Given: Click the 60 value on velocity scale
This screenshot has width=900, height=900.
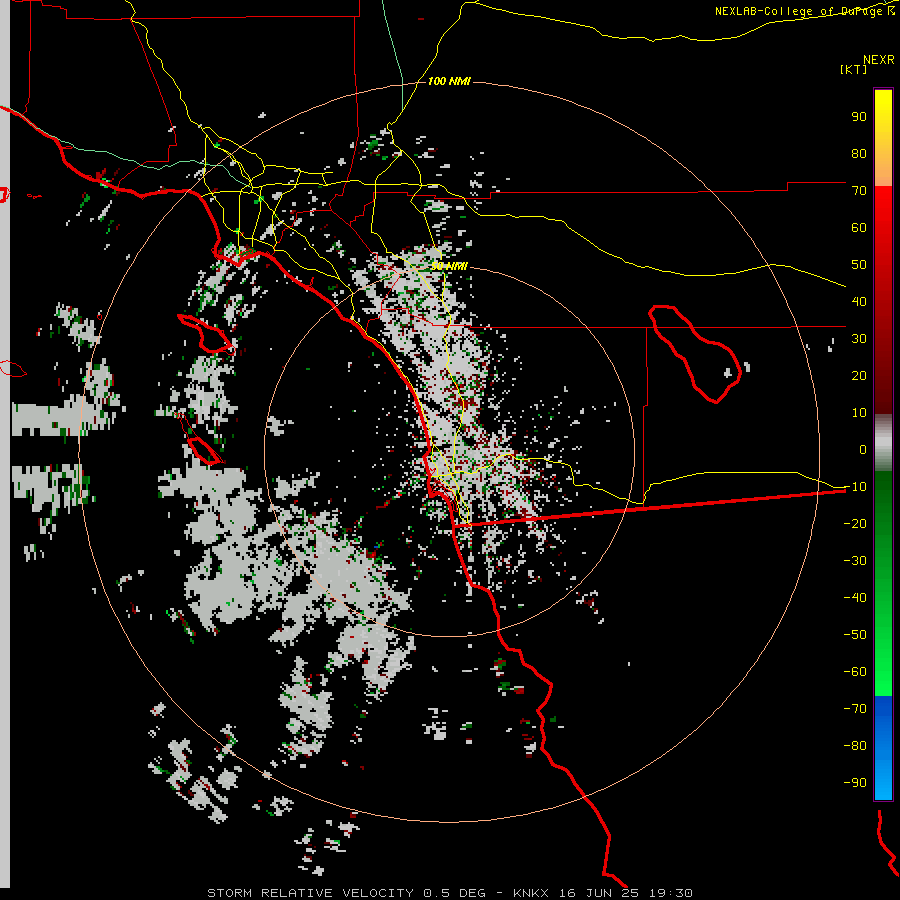Looking at the screenshot, I should 859,227.
